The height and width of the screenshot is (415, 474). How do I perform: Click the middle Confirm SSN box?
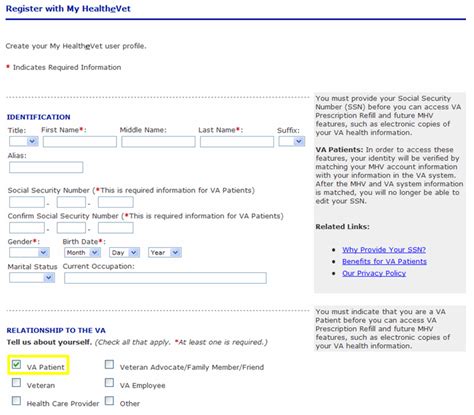71,228
